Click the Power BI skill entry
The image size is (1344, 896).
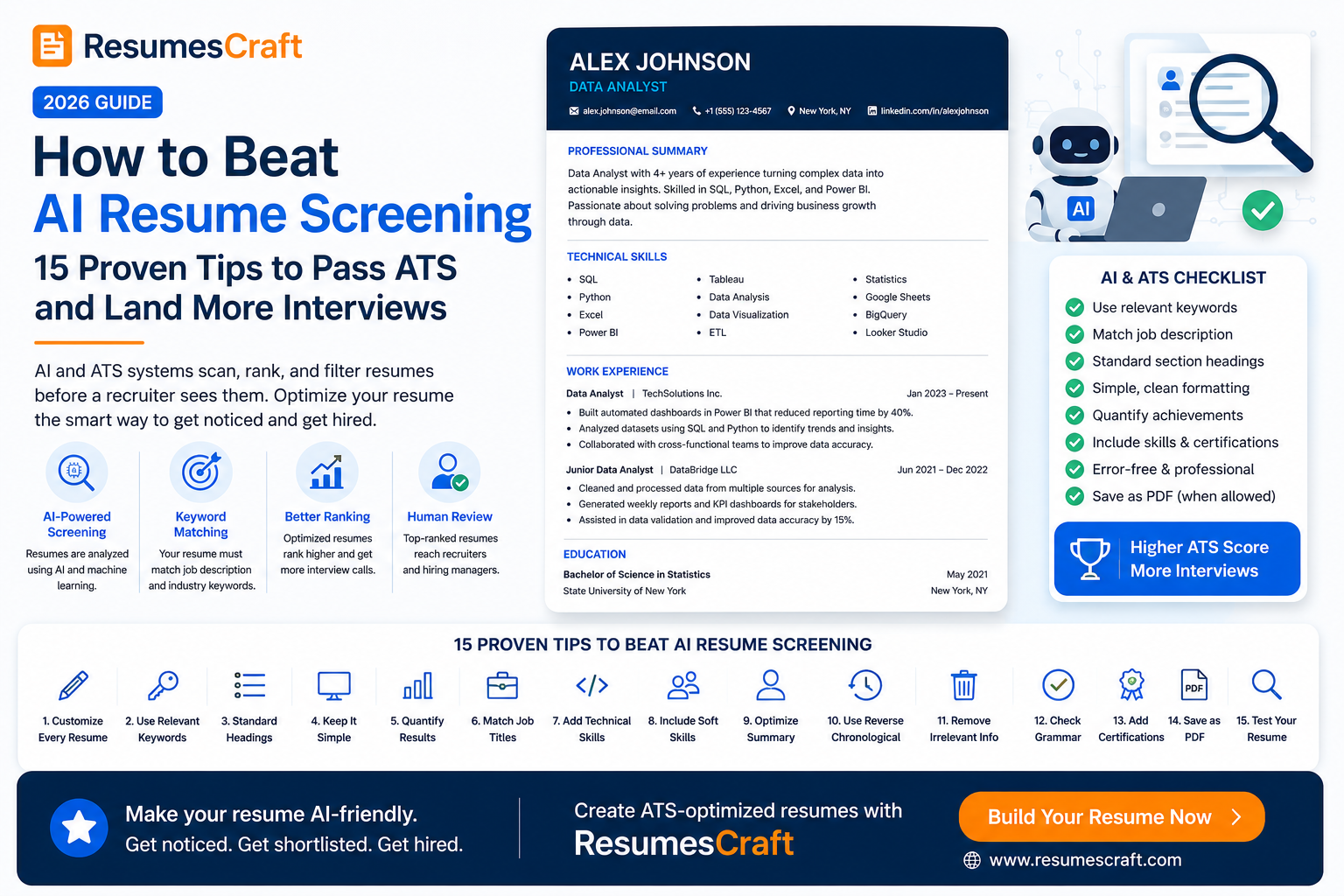coord(598,332)
